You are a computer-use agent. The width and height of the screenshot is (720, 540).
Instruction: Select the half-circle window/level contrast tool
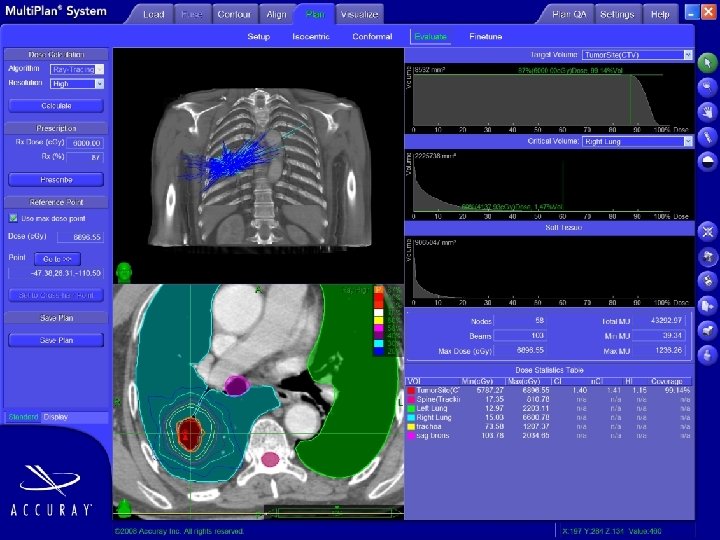point(707,161)
